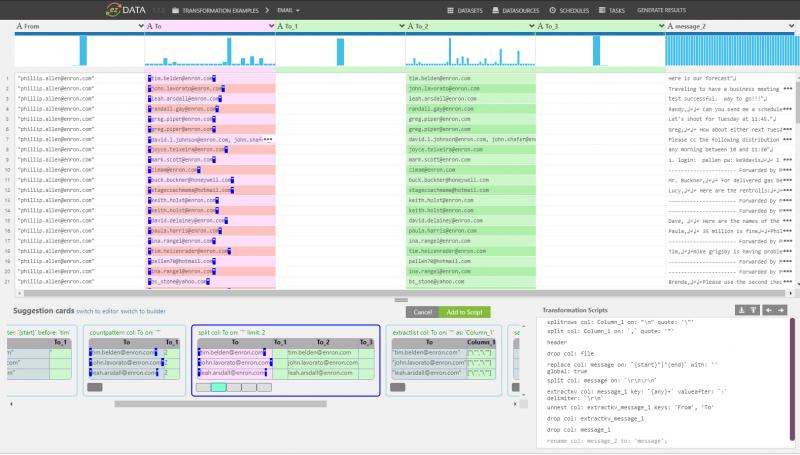Click the switch to editor link
This screenshot has width=800, height=455.
coord(97,312)
